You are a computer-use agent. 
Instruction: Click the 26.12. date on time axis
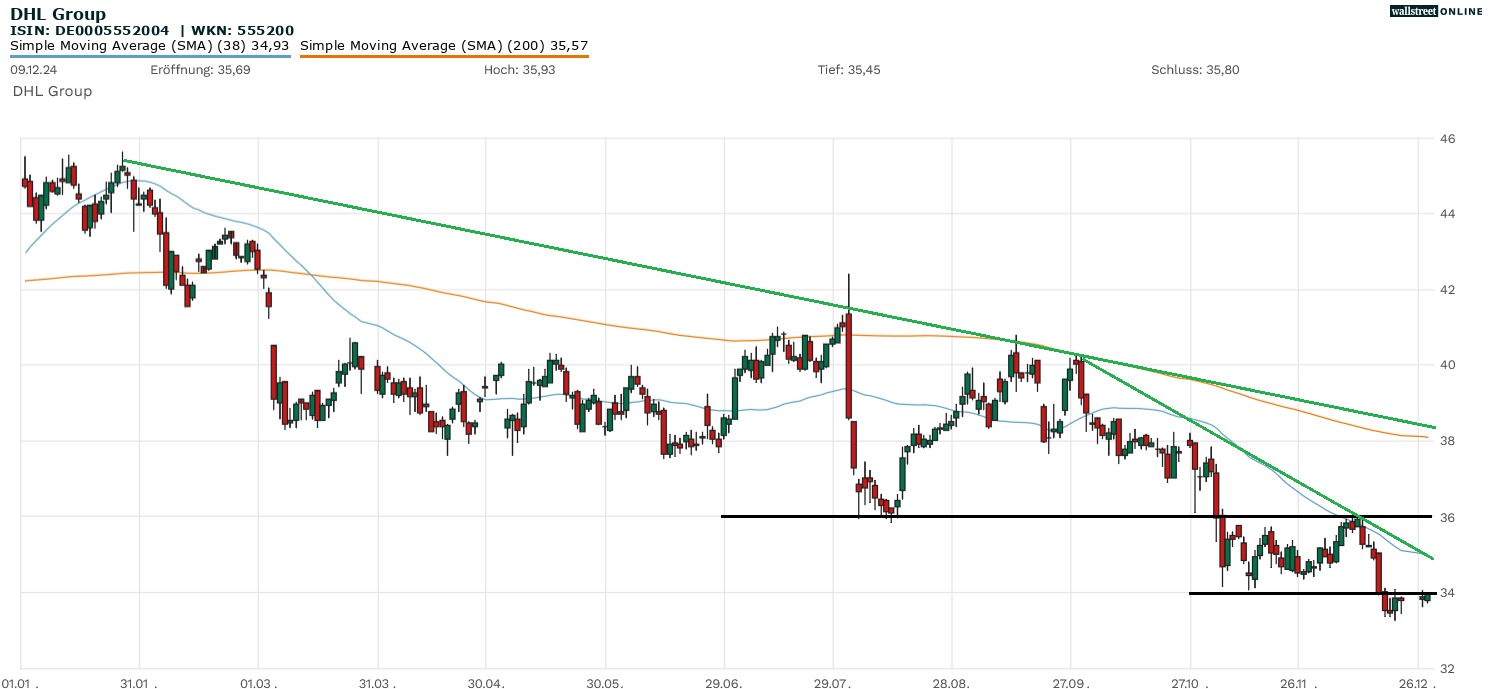click(x=1418, y=682)
